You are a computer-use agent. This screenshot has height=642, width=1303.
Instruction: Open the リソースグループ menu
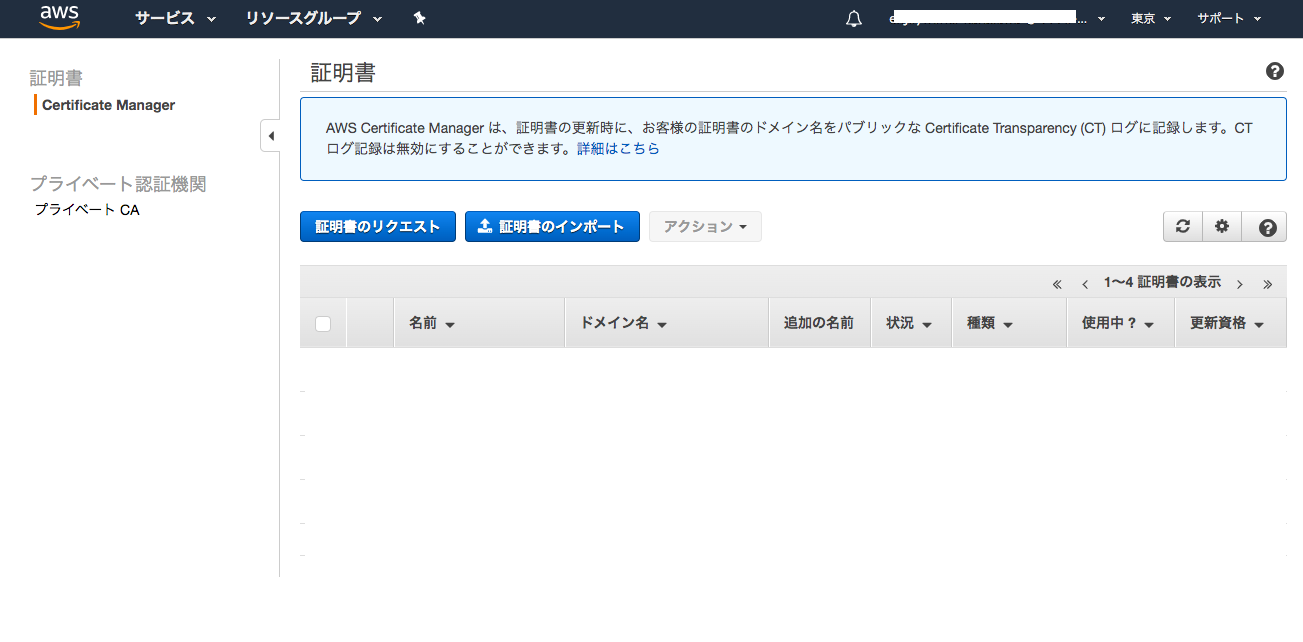[x=314, y=18]
